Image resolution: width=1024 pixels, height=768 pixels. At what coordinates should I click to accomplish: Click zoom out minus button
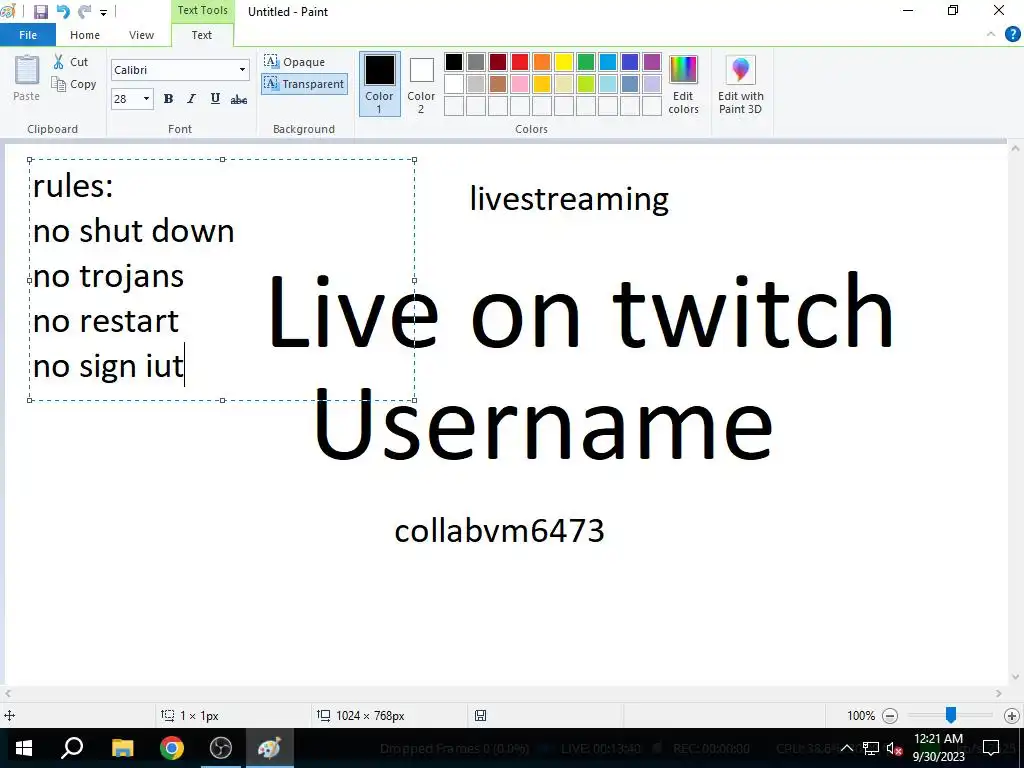tap(889, 716)
